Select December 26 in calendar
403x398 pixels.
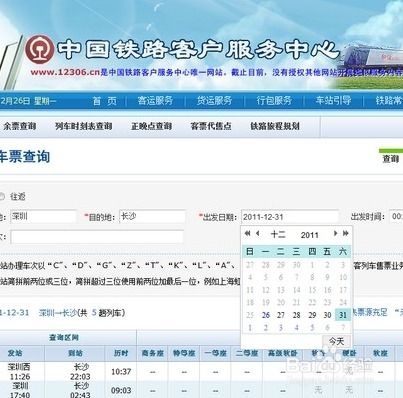coord(266,315)
